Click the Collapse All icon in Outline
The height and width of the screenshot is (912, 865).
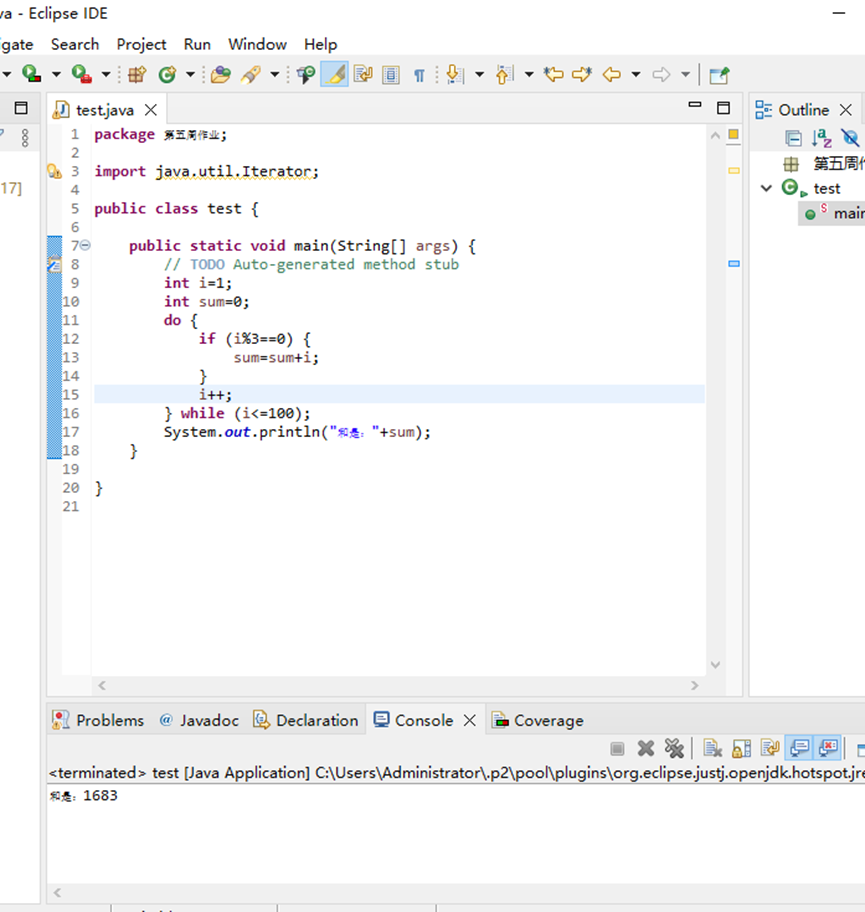point(793,138)
